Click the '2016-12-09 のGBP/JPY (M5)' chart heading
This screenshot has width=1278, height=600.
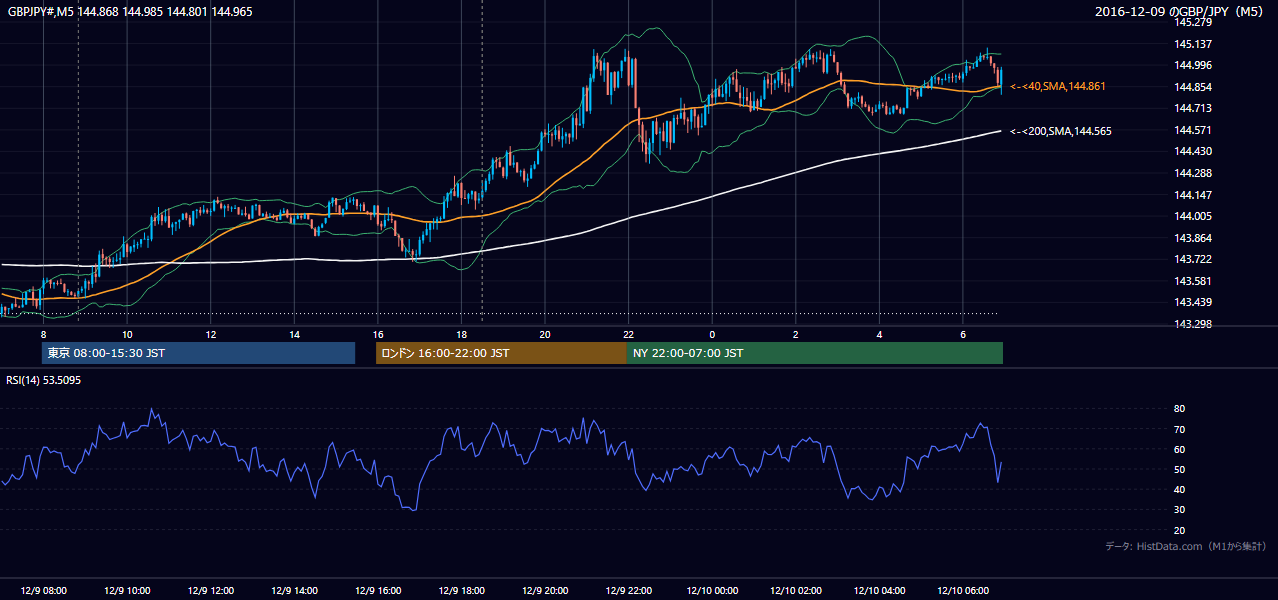coord(1179,11)
